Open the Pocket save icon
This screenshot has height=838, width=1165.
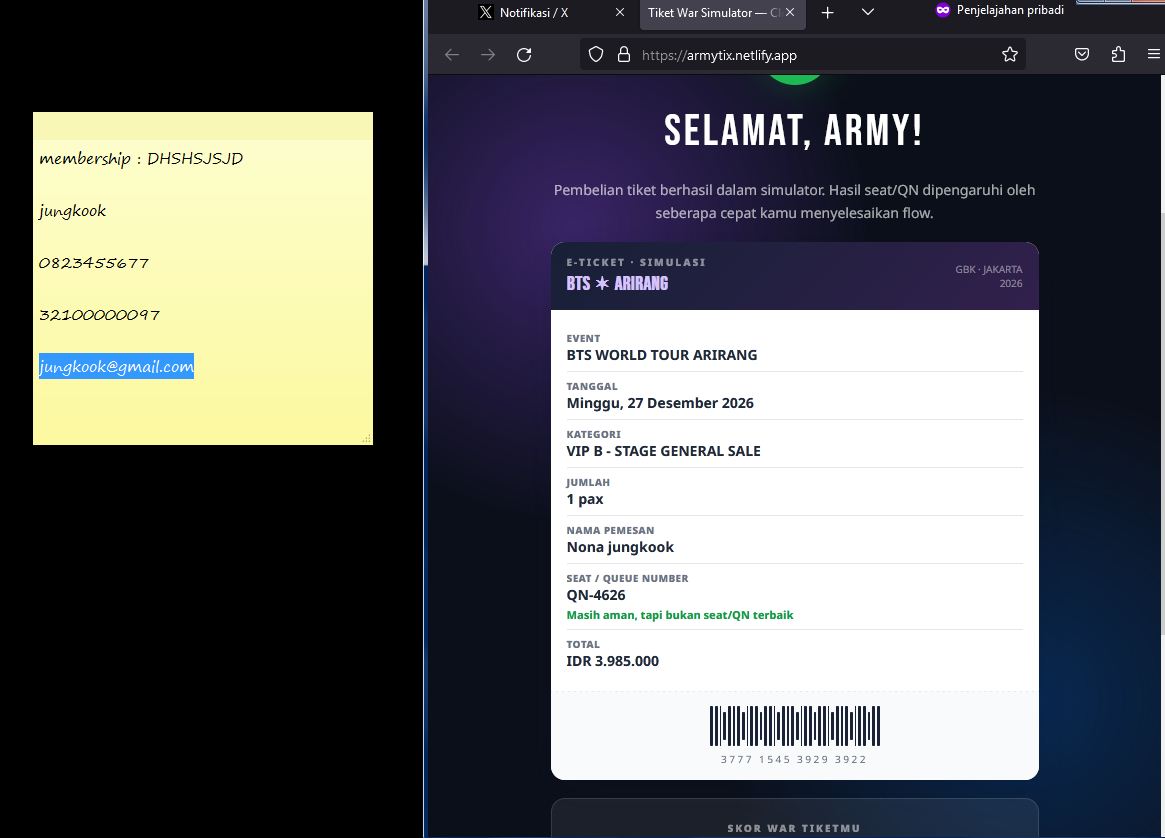tap(1082, 54)
